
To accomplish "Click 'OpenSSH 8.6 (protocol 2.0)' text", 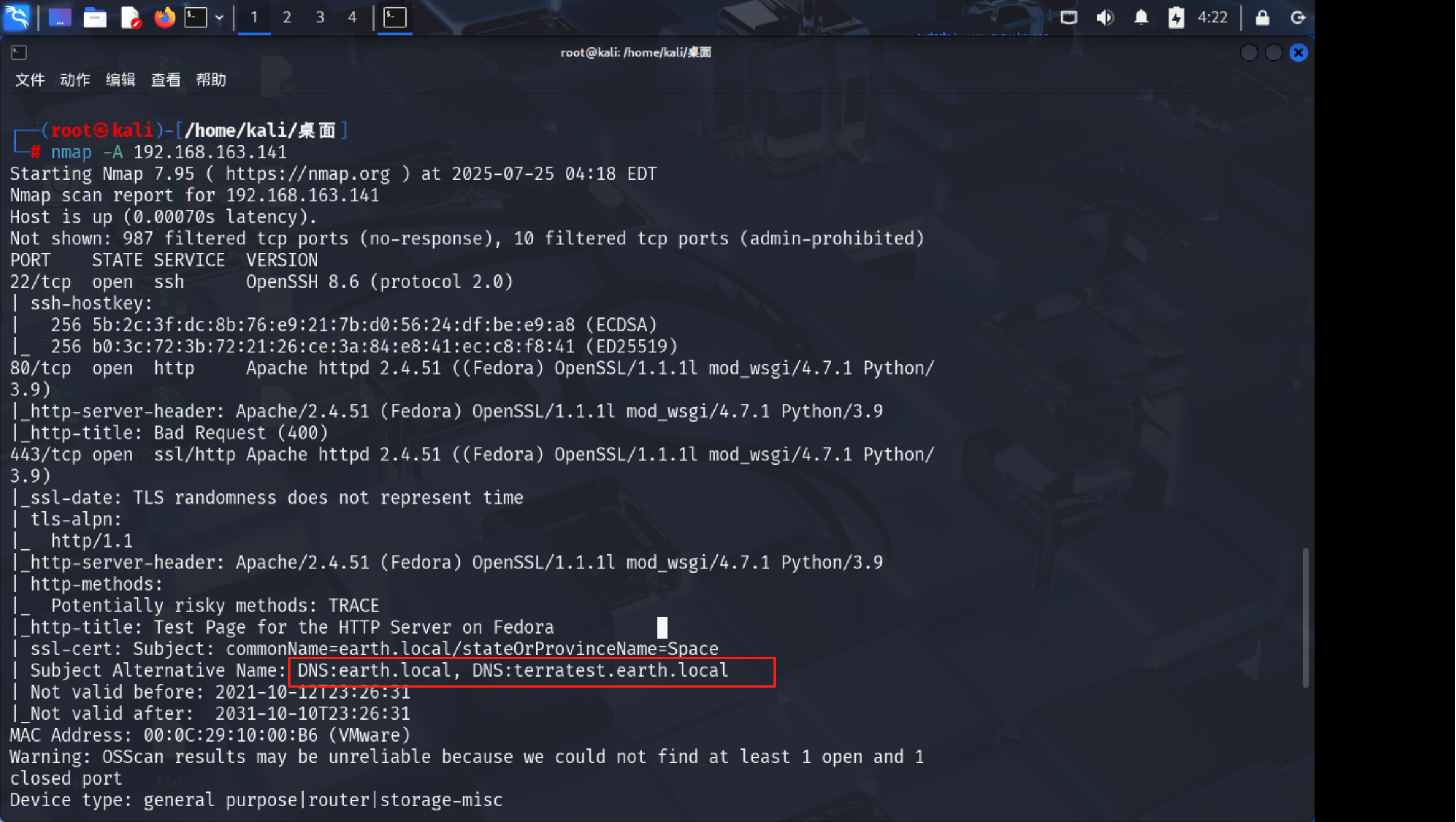I will pyautogui.click(x=379, y=282).
